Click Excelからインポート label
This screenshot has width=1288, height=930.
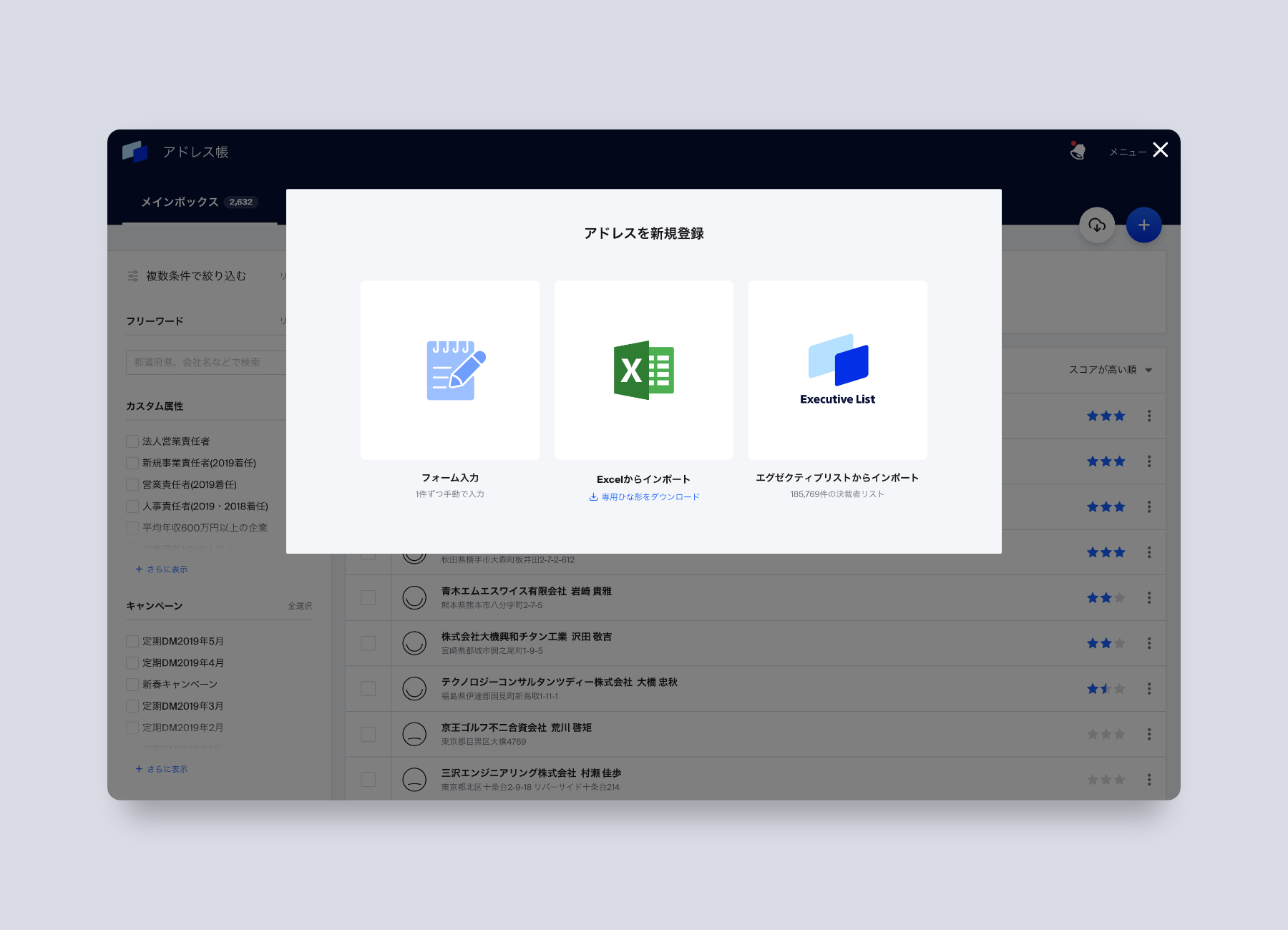tap(643, 479)
